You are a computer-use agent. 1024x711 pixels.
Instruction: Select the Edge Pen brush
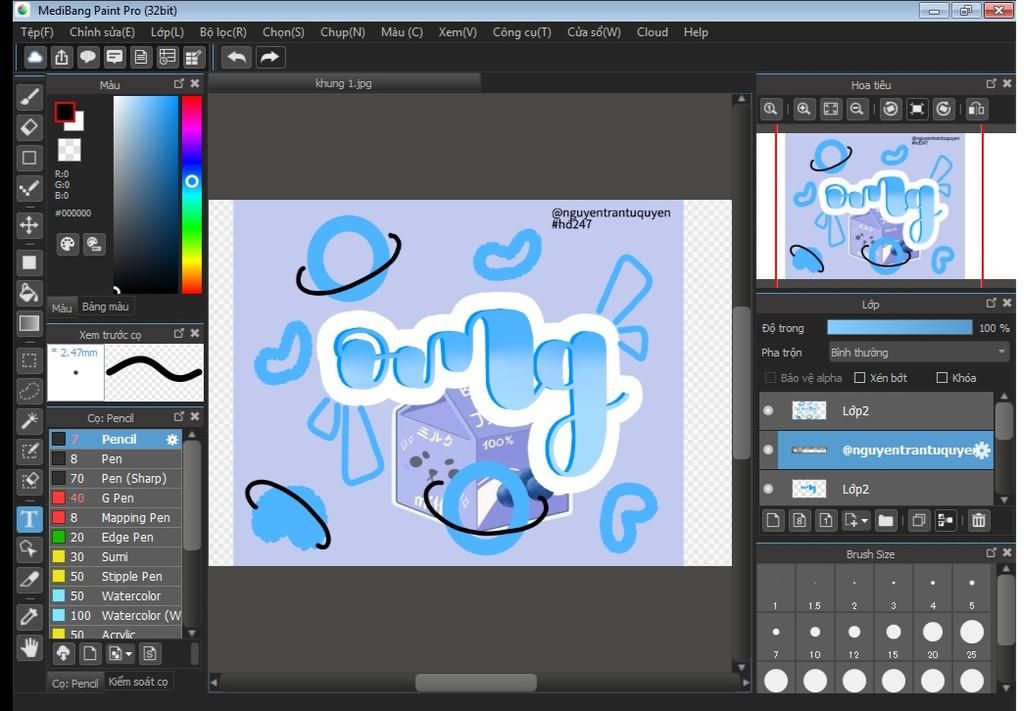pyautogui.click(x=116, y=537)
